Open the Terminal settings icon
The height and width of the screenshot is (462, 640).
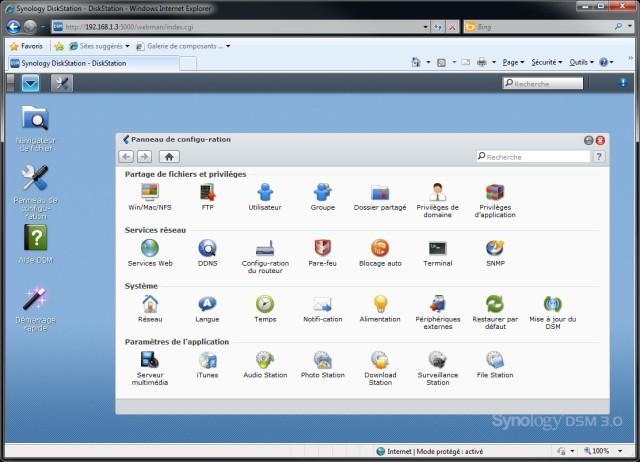[438, 253]
